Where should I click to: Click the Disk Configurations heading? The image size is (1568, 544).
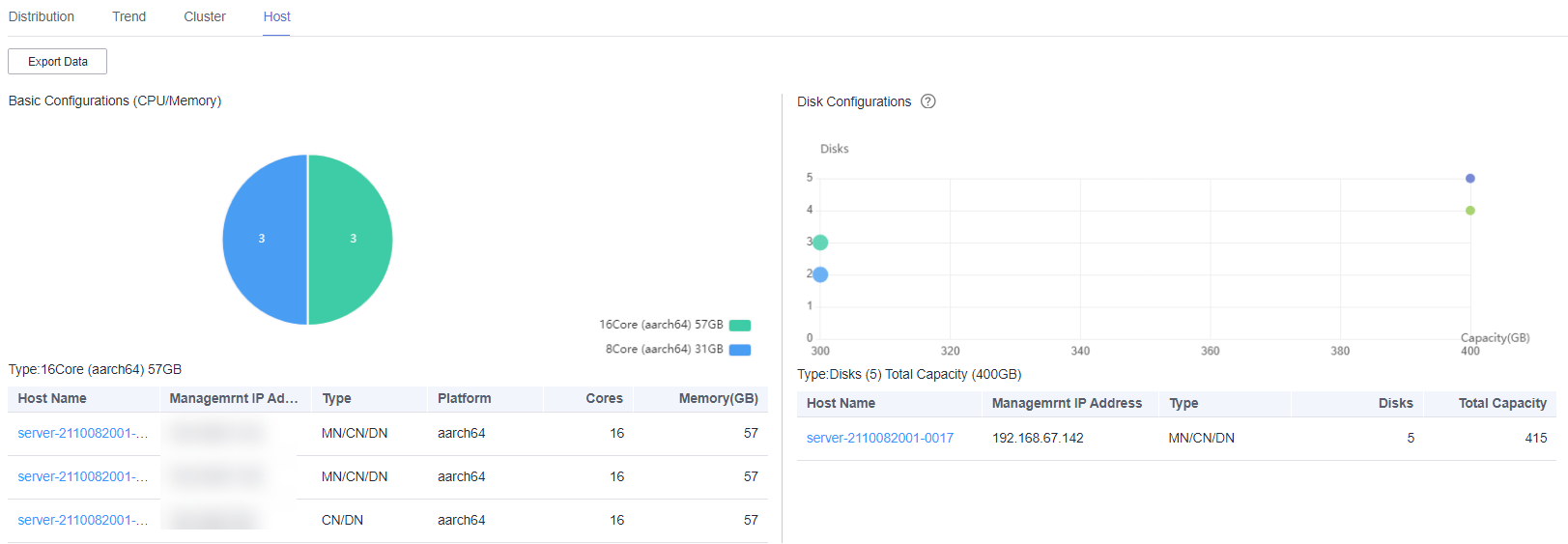tap(854, 101)
